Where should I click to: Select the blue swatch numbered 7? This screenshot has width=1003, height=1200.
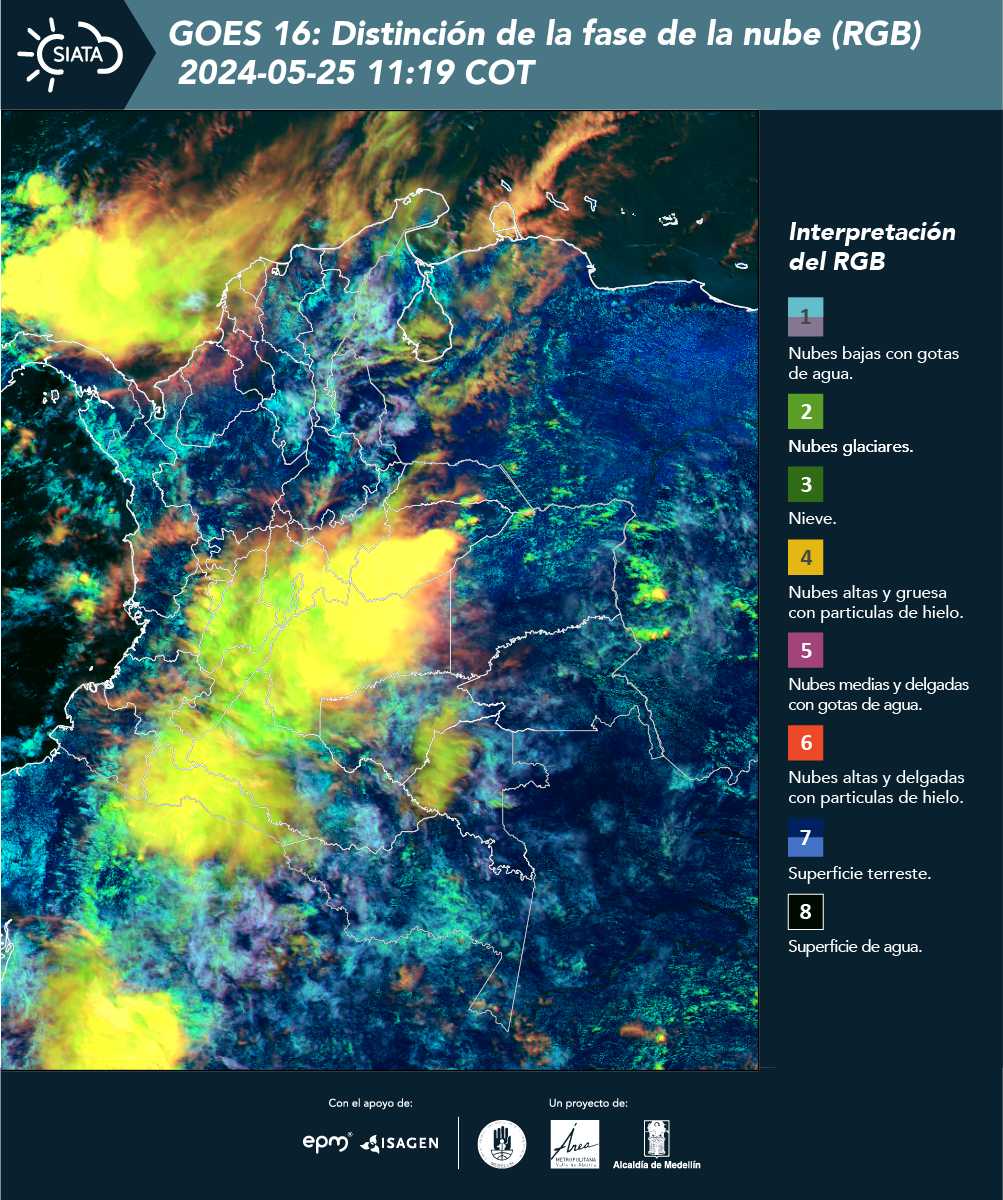(x=805, y=837)
